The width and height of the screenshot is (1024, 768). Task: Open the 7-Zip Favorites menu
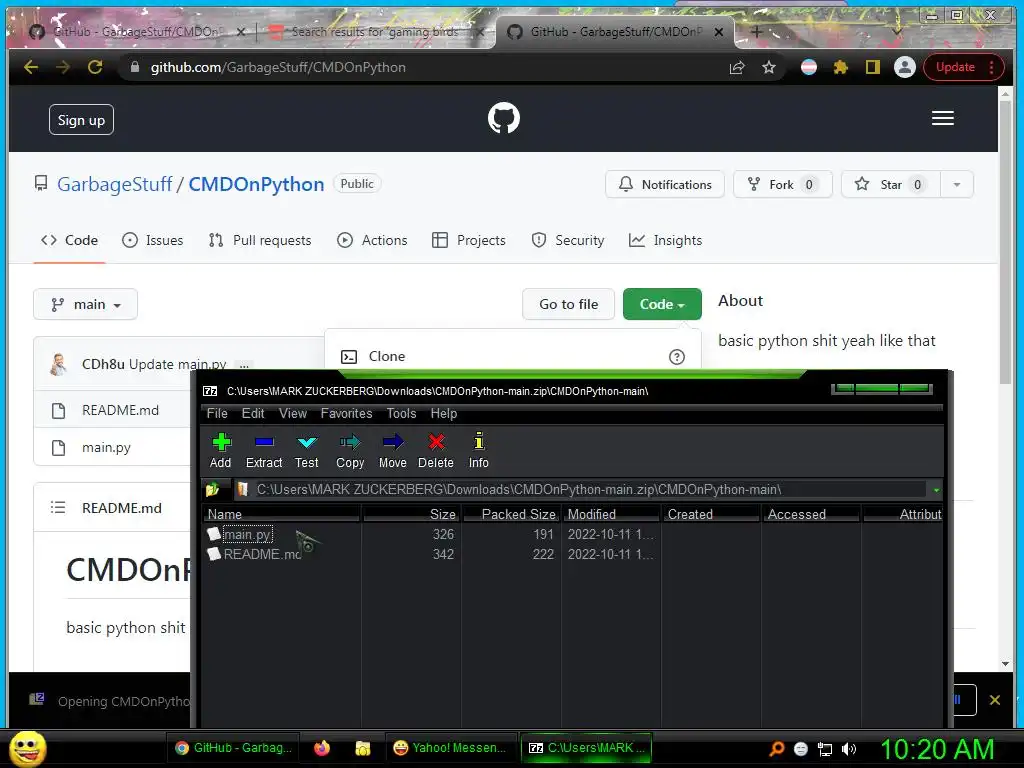pos(346,413)
